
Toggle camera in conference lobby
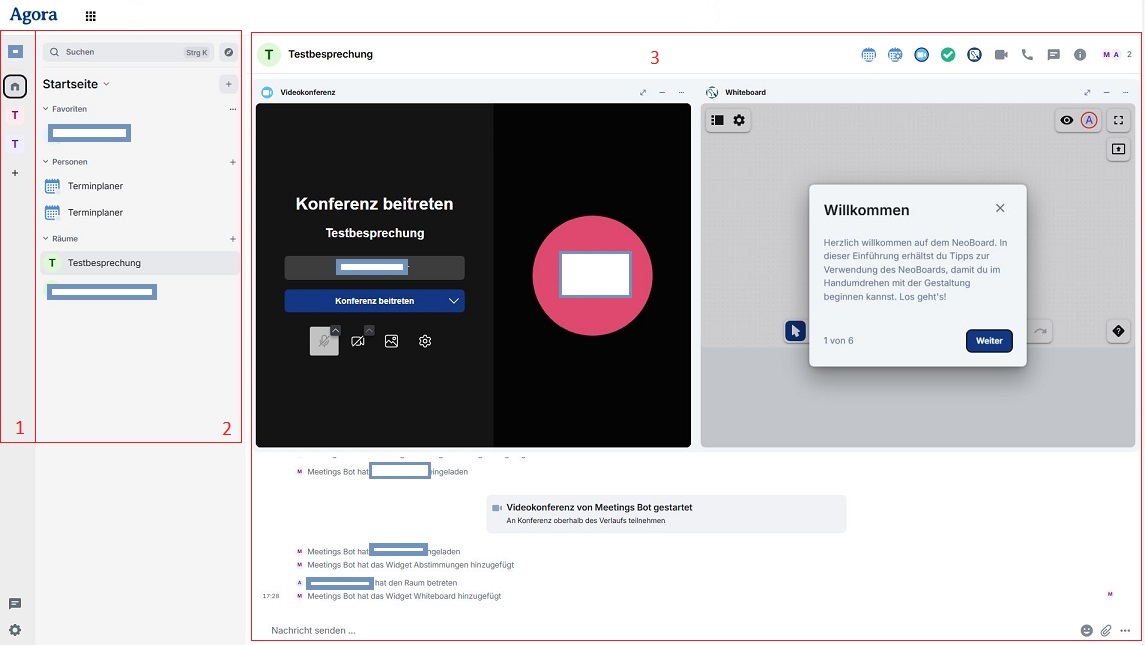[x=357, y=341]
